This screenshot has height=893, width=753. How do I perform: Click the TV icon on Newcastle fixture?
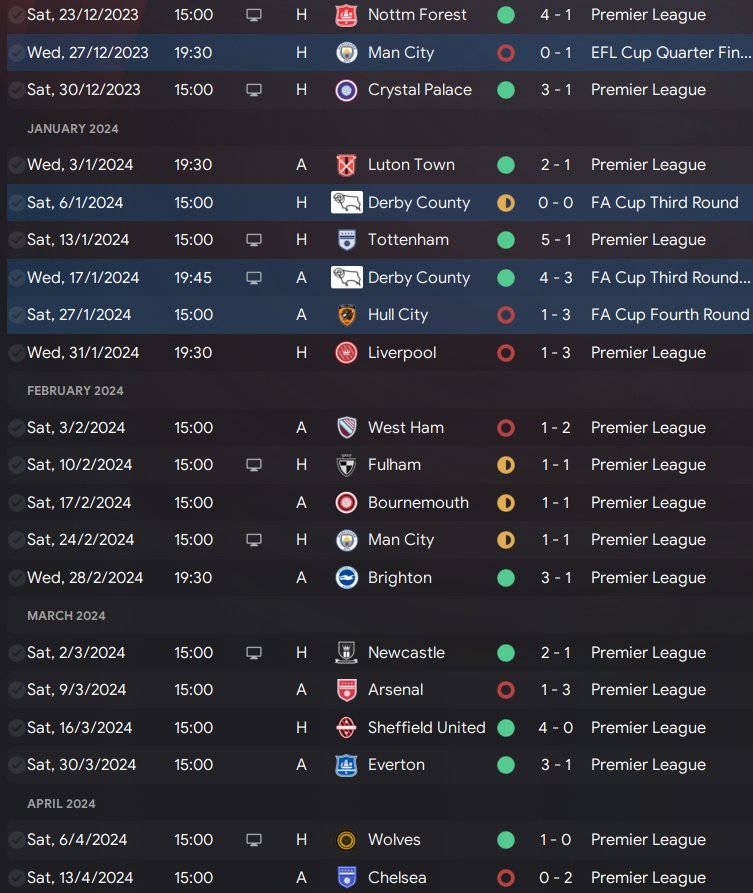(x=254, y=653)
